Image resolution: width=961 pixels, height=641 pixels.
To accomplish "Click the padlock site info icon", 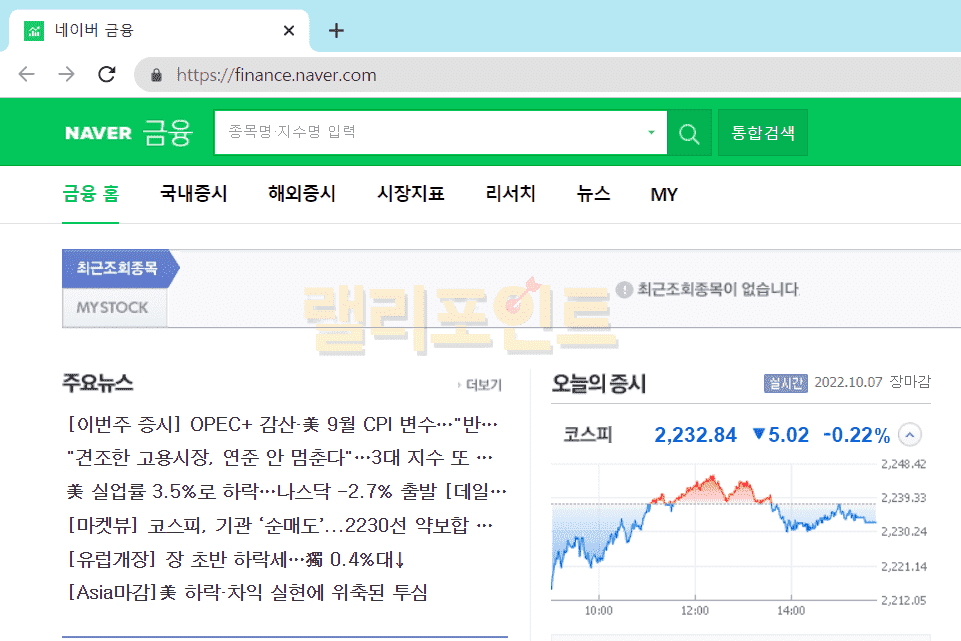I will (x=156, y=75).
